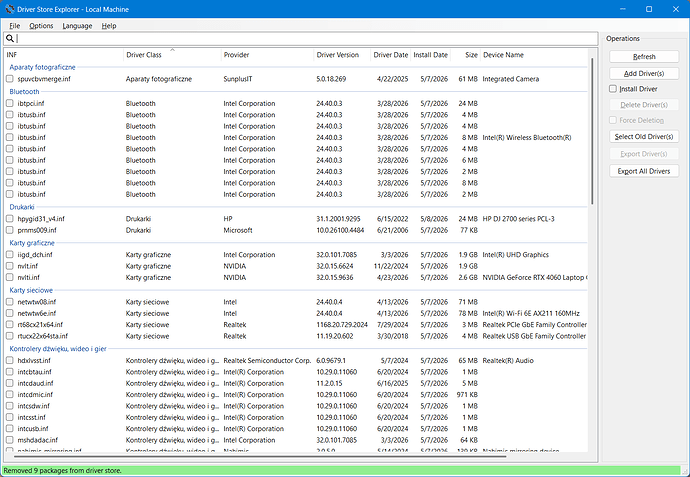Click the status bar removal message
The width and height of the screenshot is (690, 477).
62,470
